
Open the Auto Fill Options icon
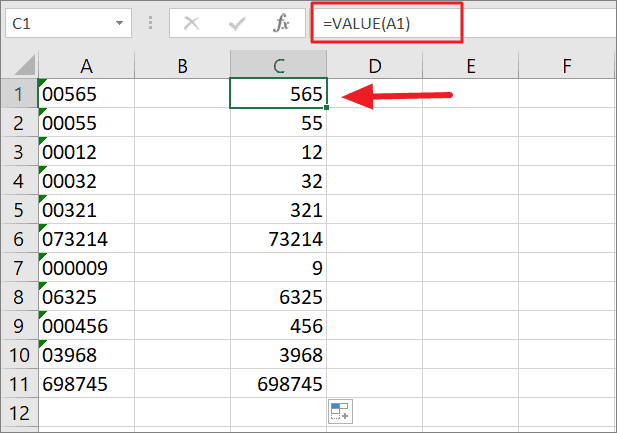click(340, 411)
